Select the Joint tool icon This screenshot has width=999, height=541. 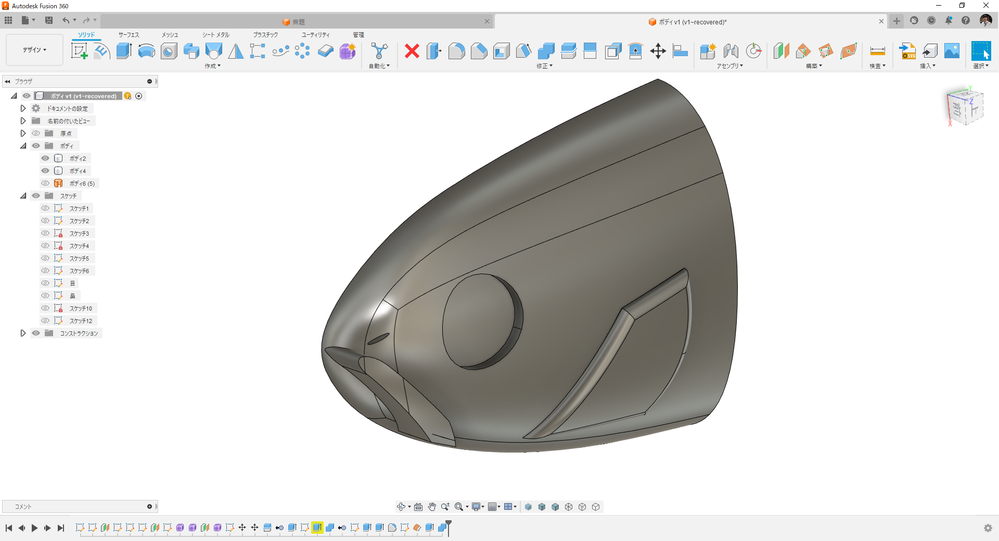tap(731, 51)
